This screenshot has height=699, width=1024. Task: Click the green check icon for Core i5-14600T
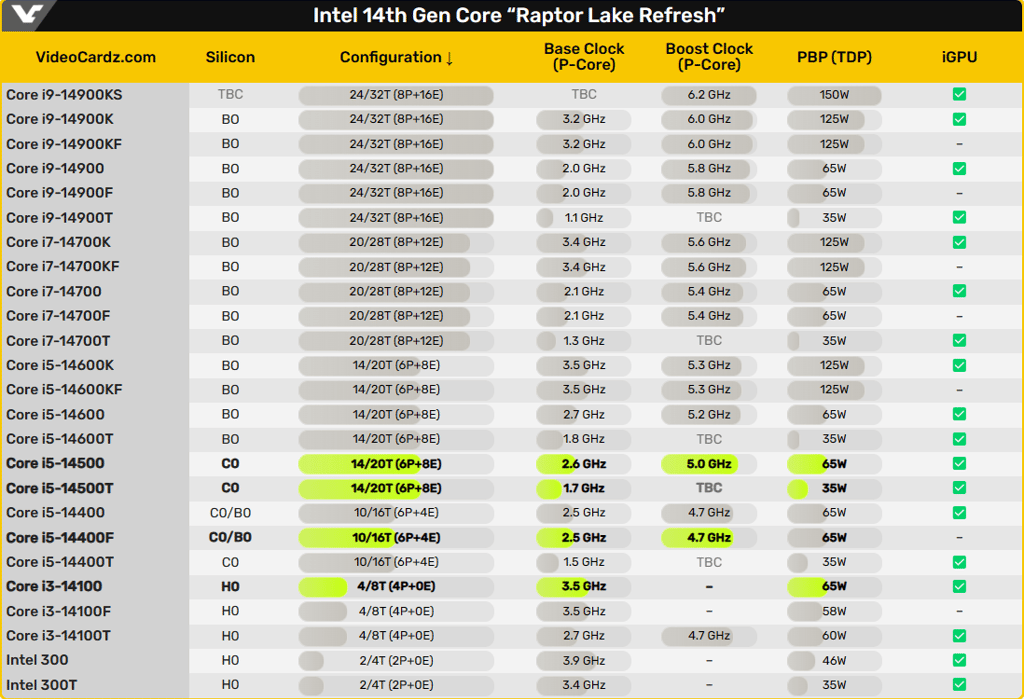tap(959, 438)
